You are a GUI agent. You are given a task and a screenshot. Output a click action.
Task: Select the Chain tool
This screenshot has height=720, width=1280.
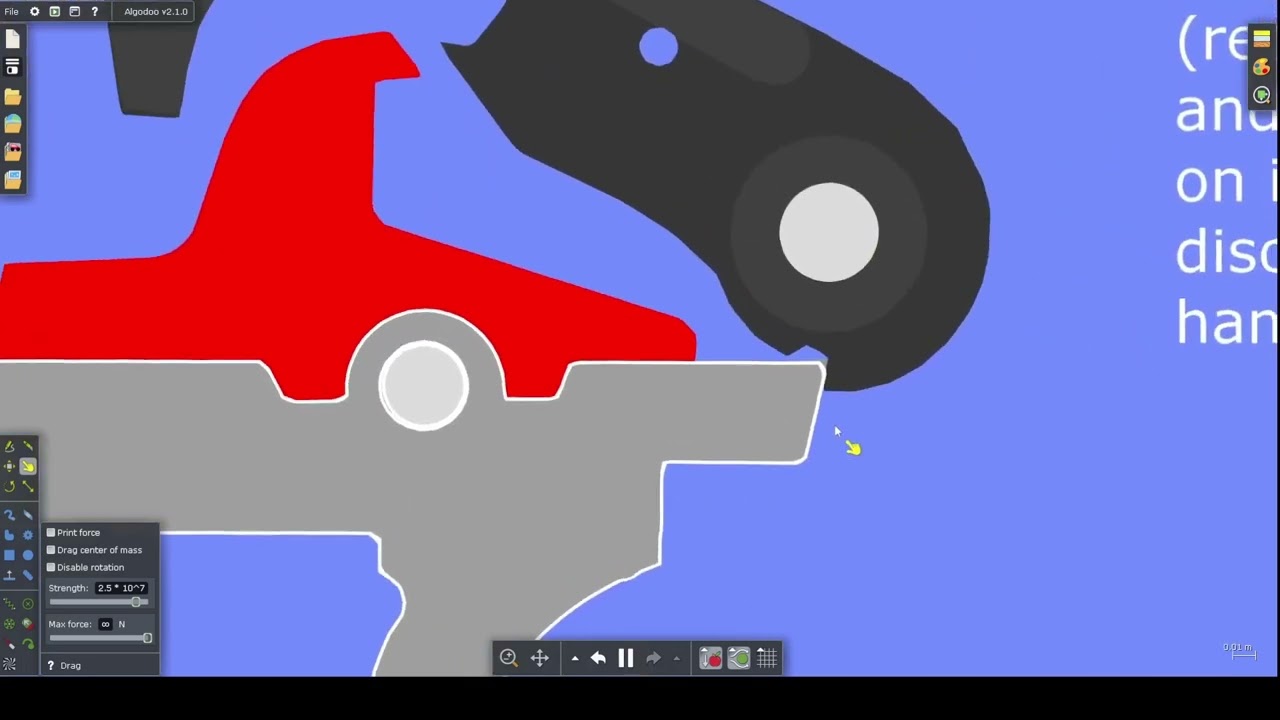pyautogui.click(x=28, y=575)
